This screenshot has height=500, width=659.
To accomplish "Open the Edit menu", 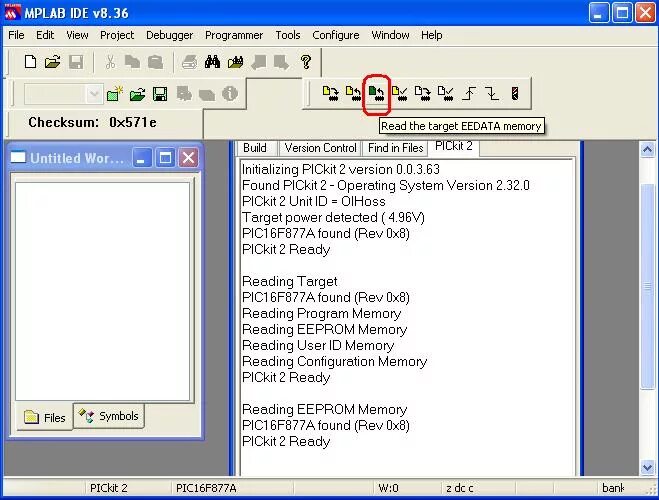I will point(45,35).
